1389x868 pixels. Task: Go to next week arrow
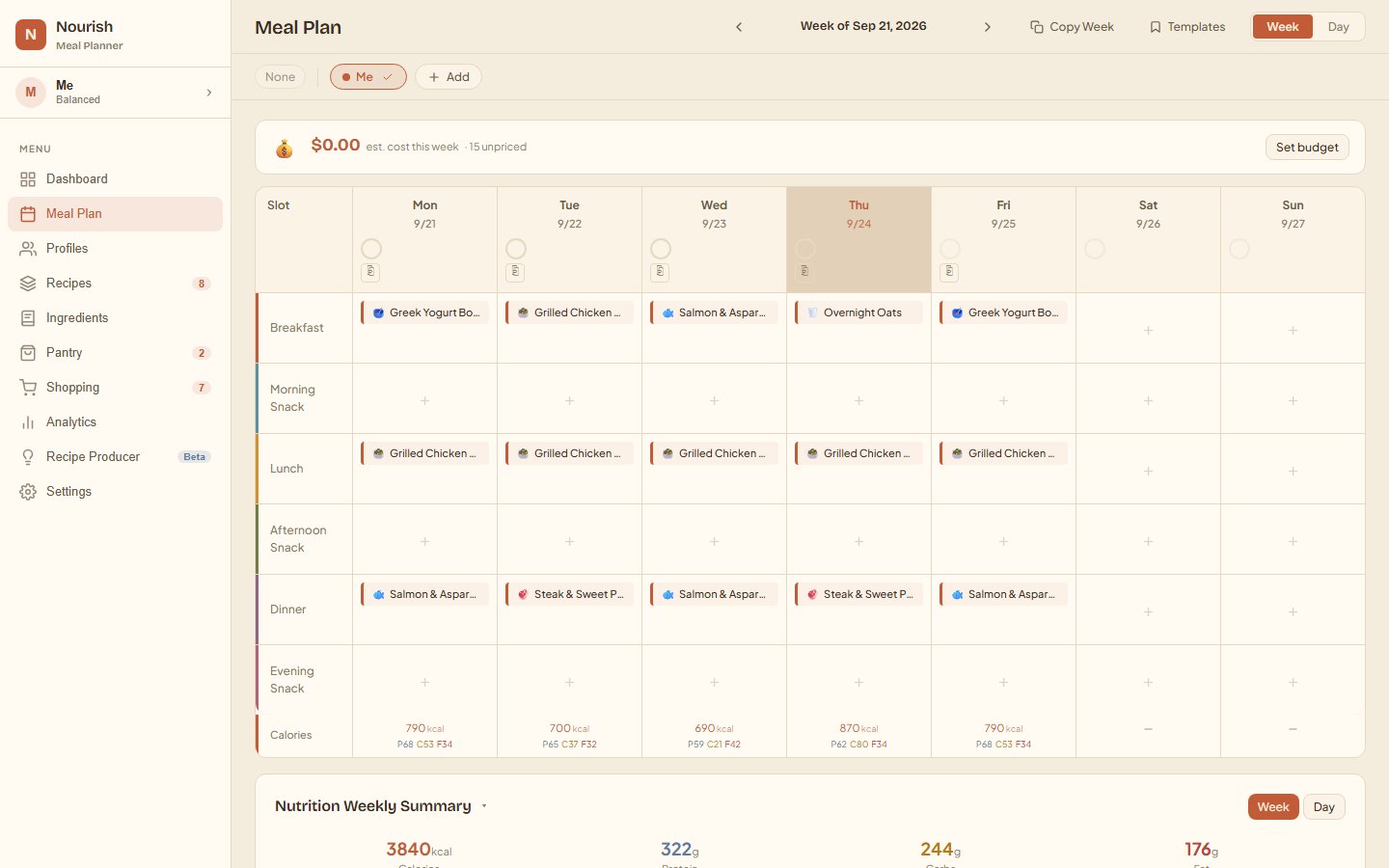pyautogui.click(x=988, y=27)
